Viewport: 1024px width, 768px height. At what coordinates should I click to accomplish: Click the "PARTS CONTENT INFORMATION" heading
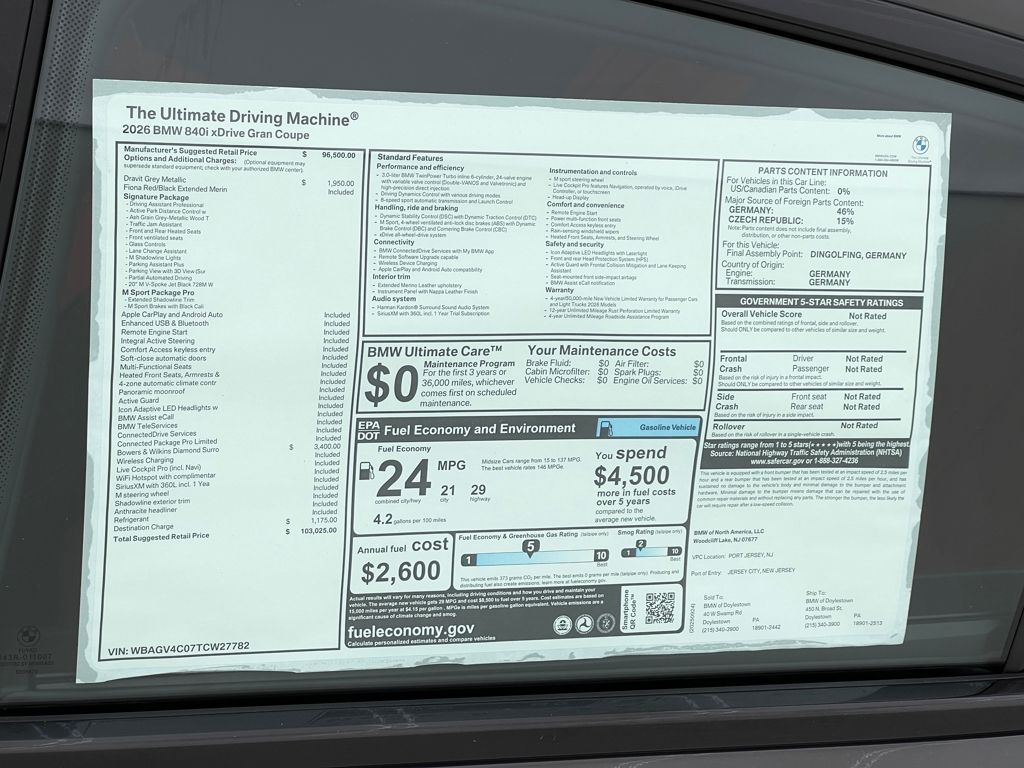point(822,173)
